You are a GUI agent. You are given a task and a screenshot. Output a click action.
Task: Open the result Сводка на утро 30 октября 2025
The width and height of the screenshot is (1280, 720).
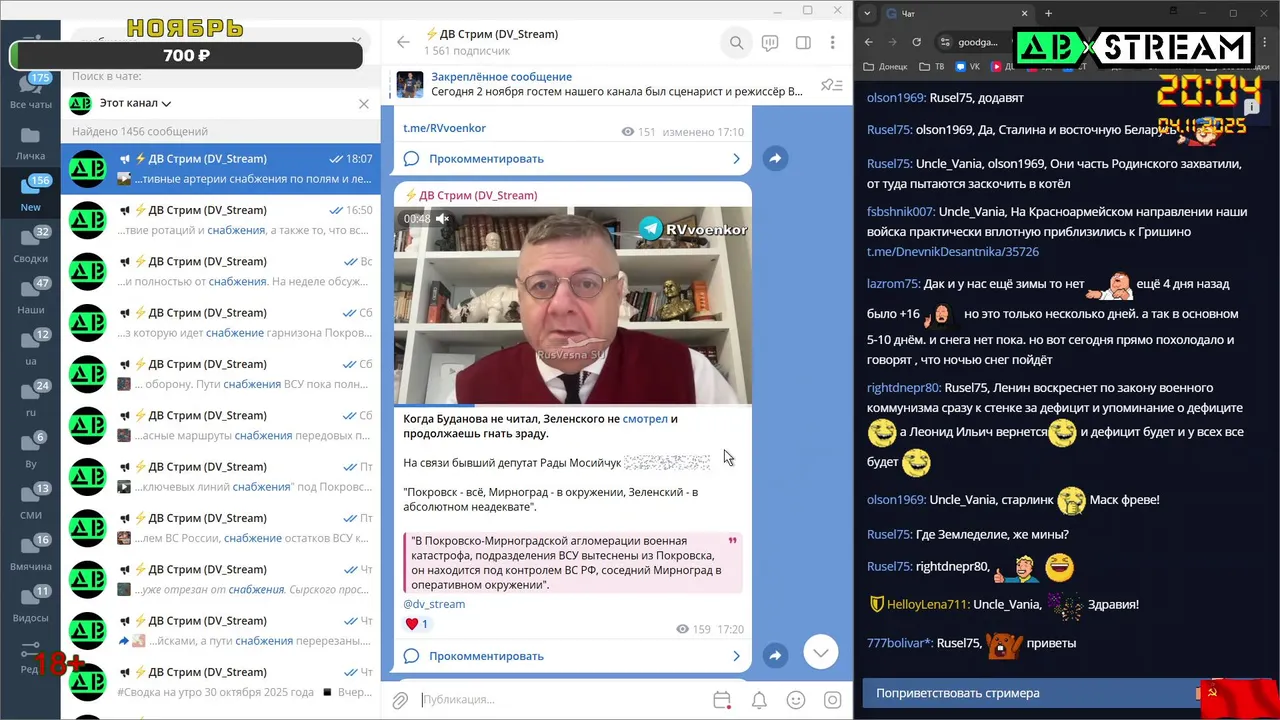tap(221, 682)
